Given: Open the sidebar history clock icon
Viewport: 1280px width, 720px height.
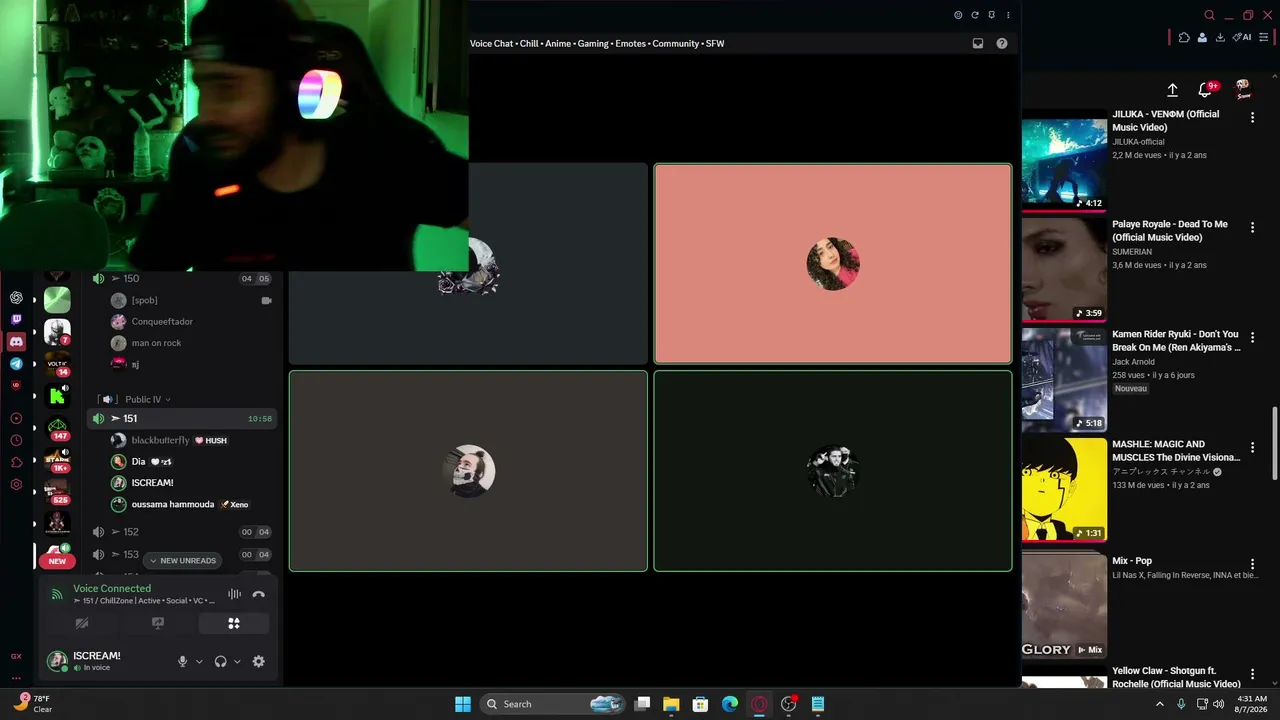Looking at the screenshot, I should [16, 440].
